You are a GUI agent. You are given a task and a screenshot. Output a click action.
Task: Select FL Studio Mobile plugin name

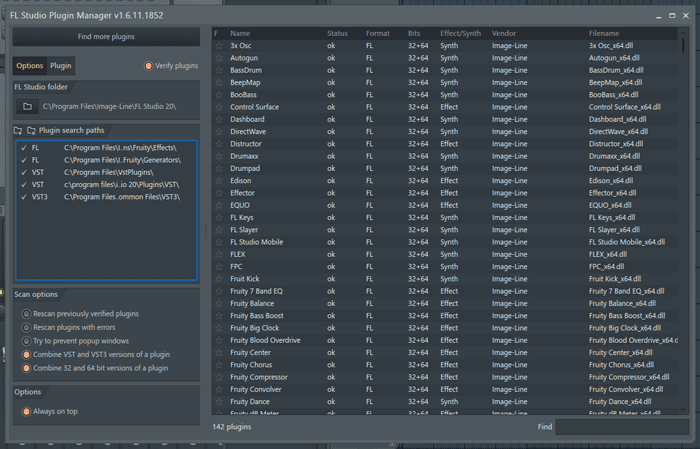pyautogui.click(x=256, y=242)
